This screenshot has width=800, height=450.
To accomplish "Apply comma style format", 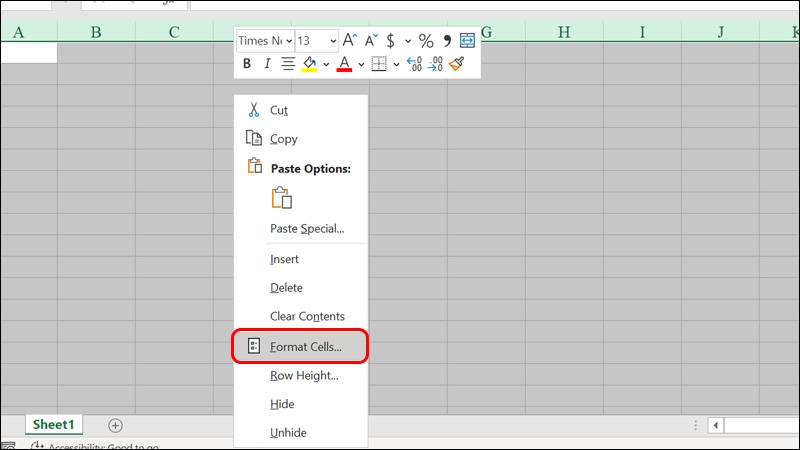I will (x=447, y=40).
